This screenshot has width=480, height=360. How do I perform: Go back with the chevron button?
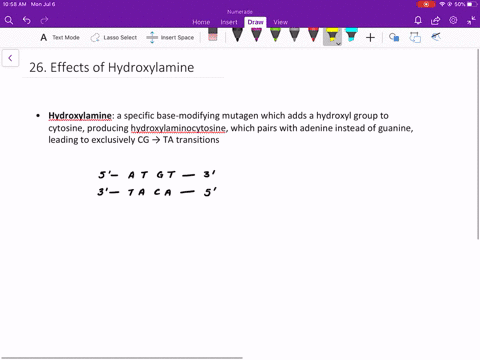tap(10, 58)
